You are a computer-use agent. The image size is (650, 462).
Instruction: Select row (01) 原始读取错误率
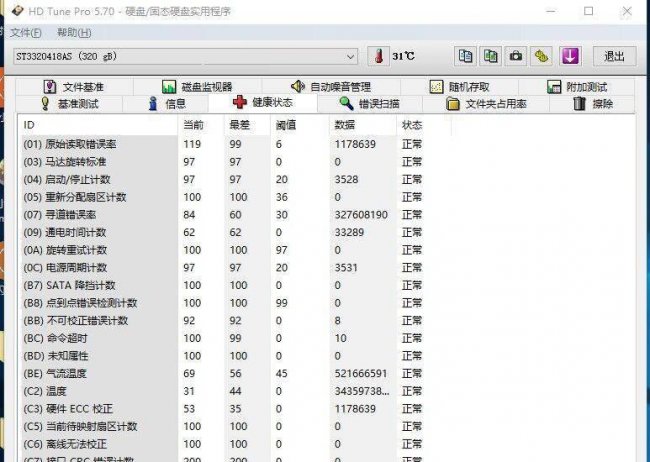pyautogui.click(x=223, y=144)
